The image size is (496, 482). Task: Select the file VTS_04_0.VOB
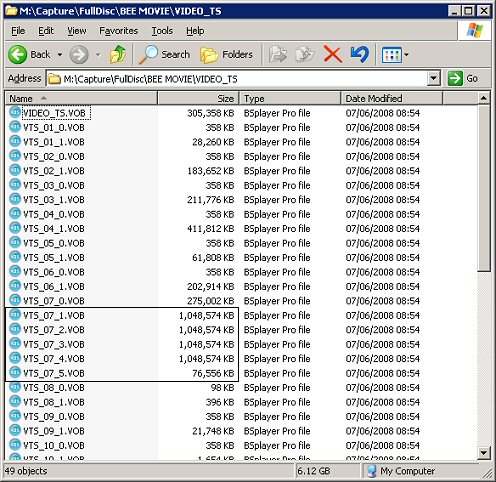pyautogui.click(x=54, y=214)
